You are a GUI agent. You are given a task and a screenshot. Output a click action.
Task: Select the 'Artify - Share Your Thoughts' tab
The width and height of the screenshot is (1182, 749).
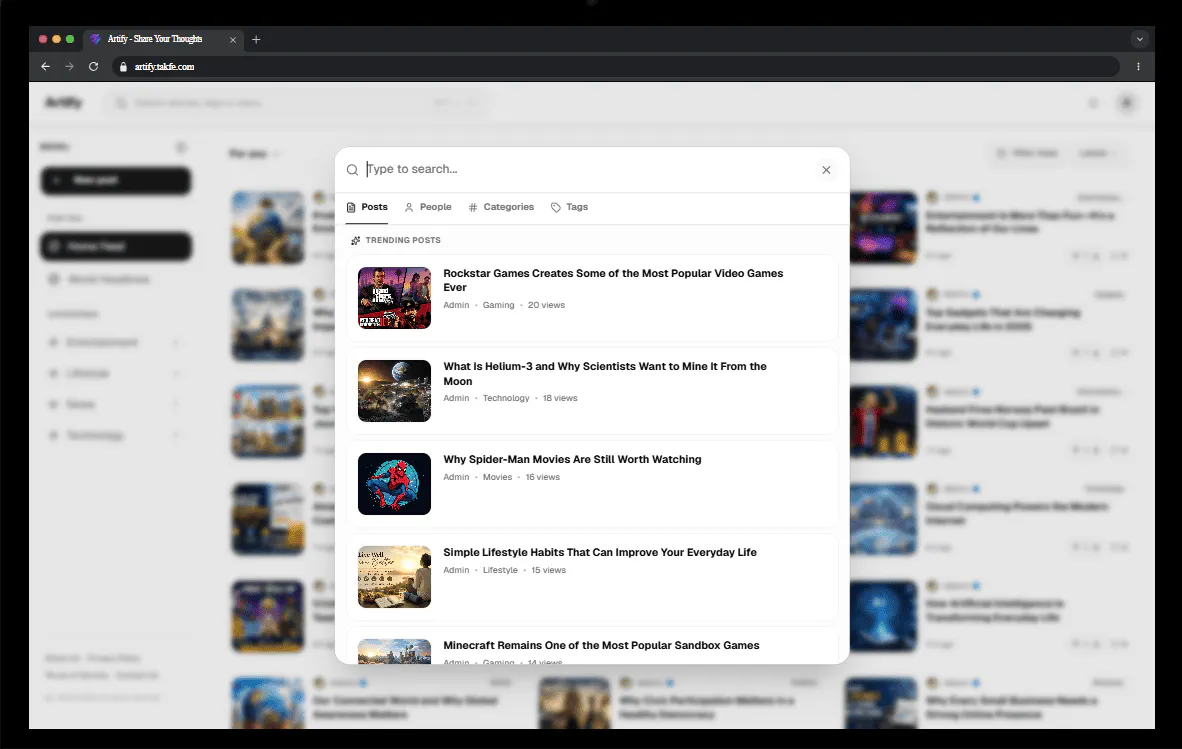[164, 39]
